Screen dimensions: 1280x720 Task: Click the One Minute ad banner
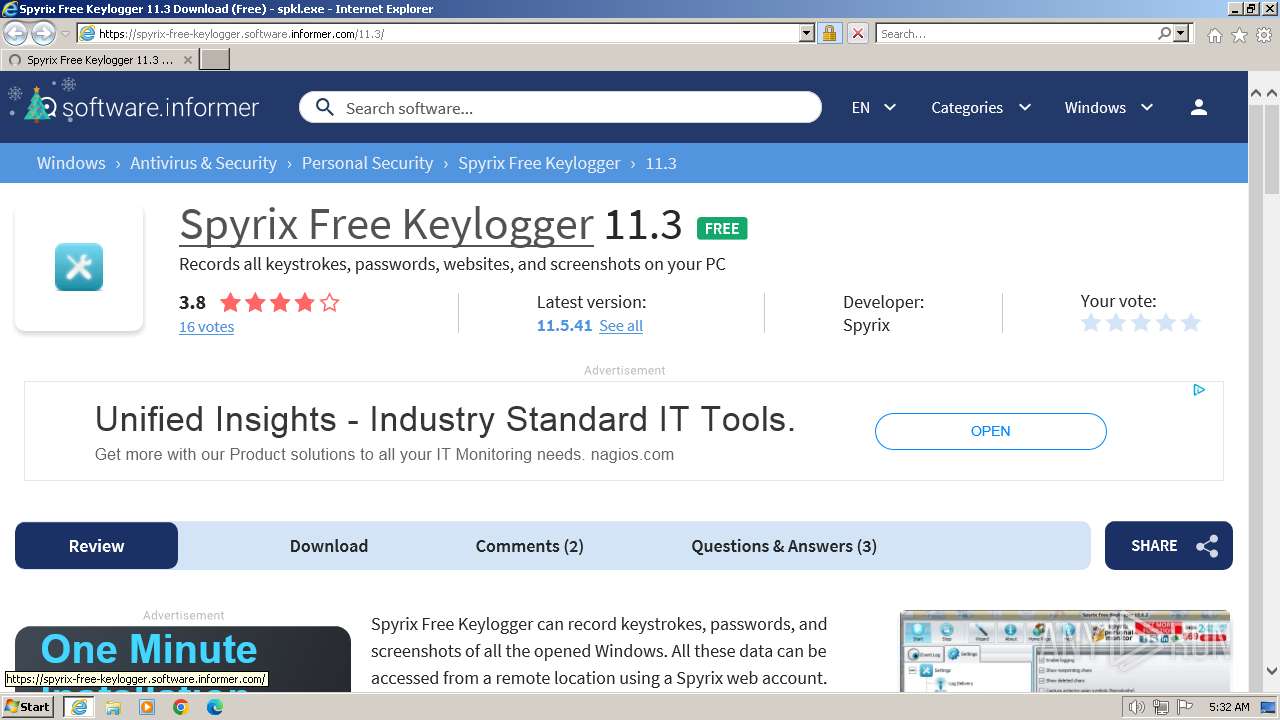[x=183, y=659]
